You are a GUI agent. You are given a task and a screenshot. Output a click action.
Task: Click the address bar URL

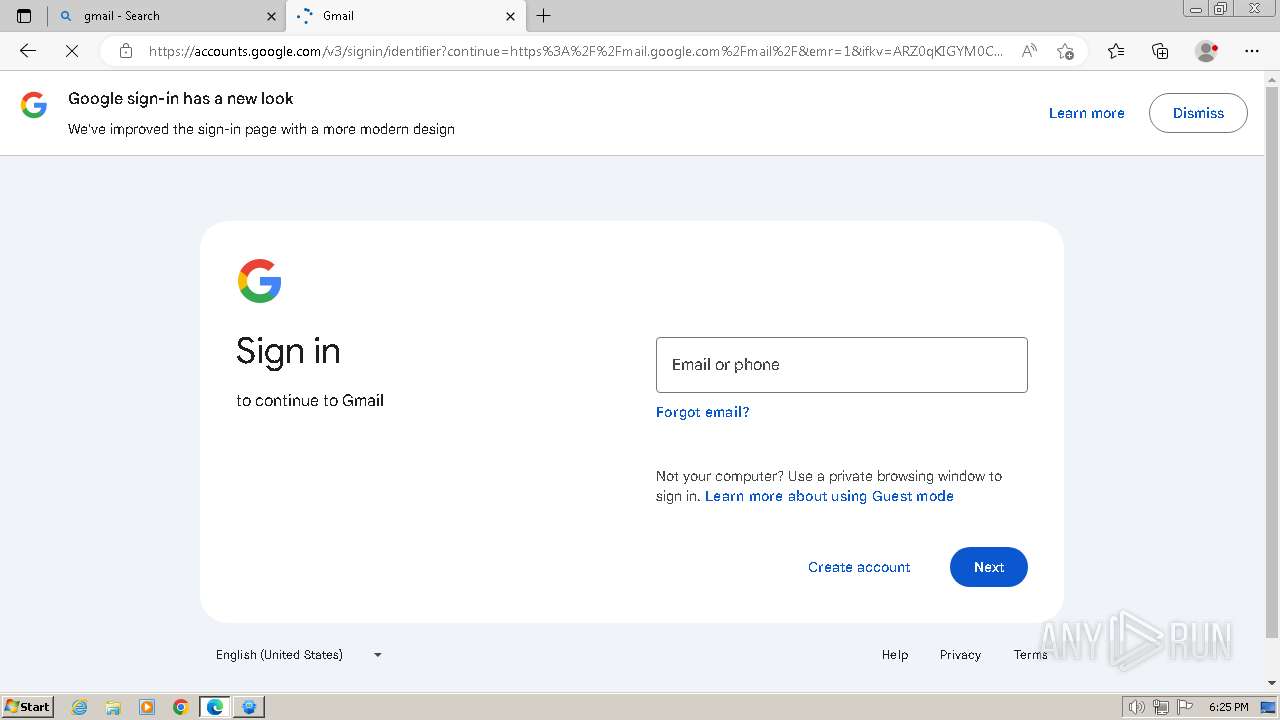pyautogui.click(x=576, y=51)
